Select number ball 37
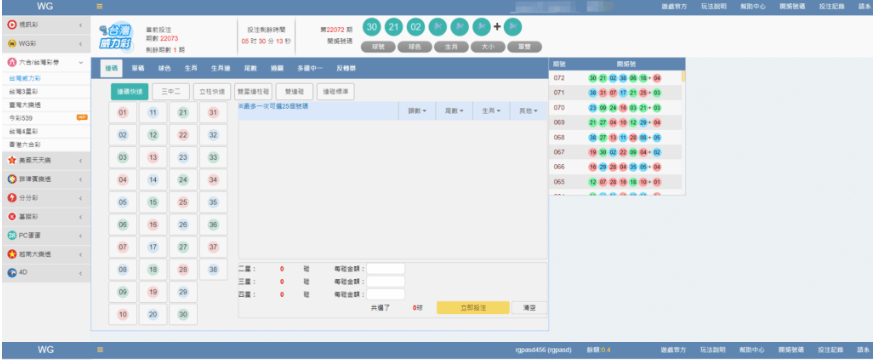Image resolution: width=876 pixels, height=360 pixels. click(213, 247)
